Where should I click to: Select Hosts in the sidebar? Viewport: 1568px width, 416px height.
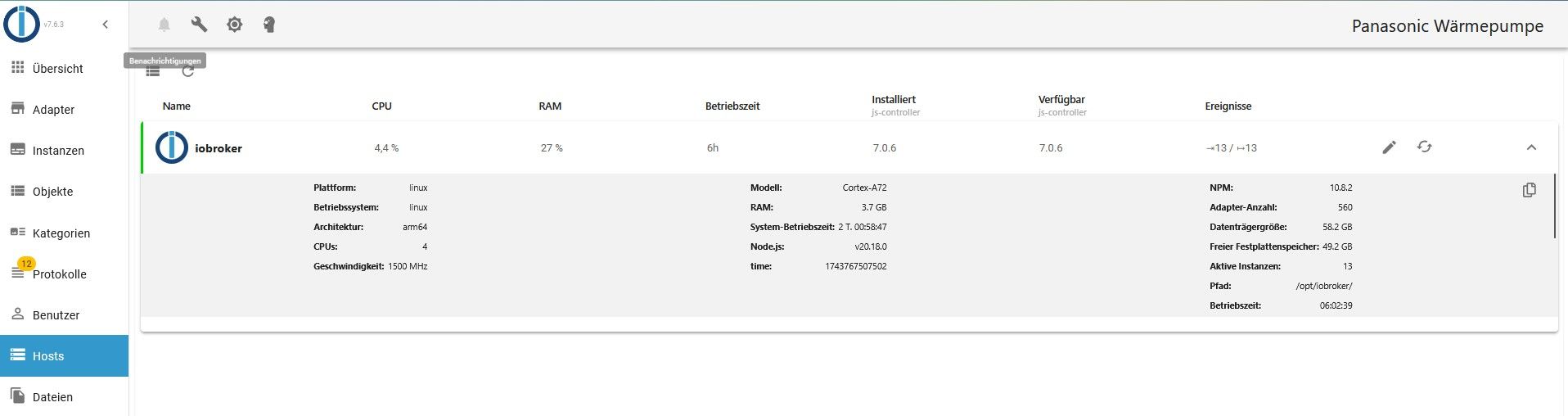point(64,356)
